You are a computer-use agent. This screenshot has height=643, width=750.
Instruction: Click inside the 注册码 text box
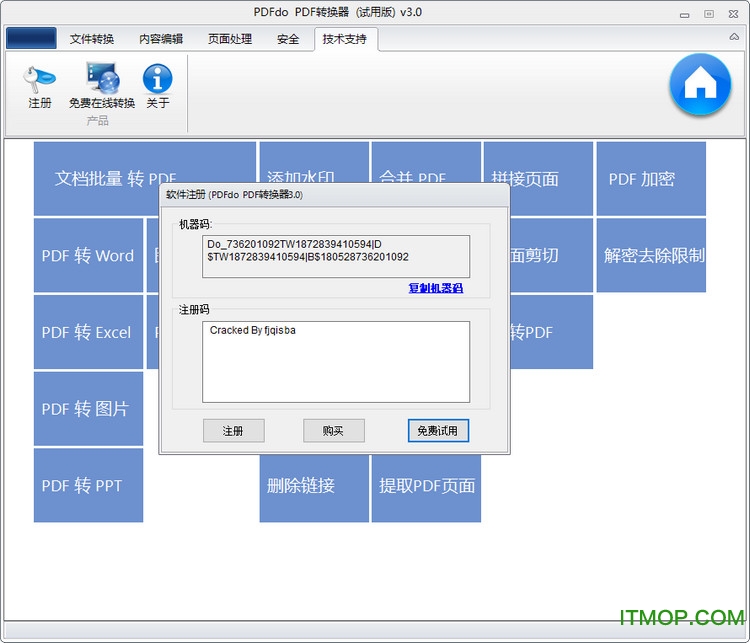(x=336, y=362)
